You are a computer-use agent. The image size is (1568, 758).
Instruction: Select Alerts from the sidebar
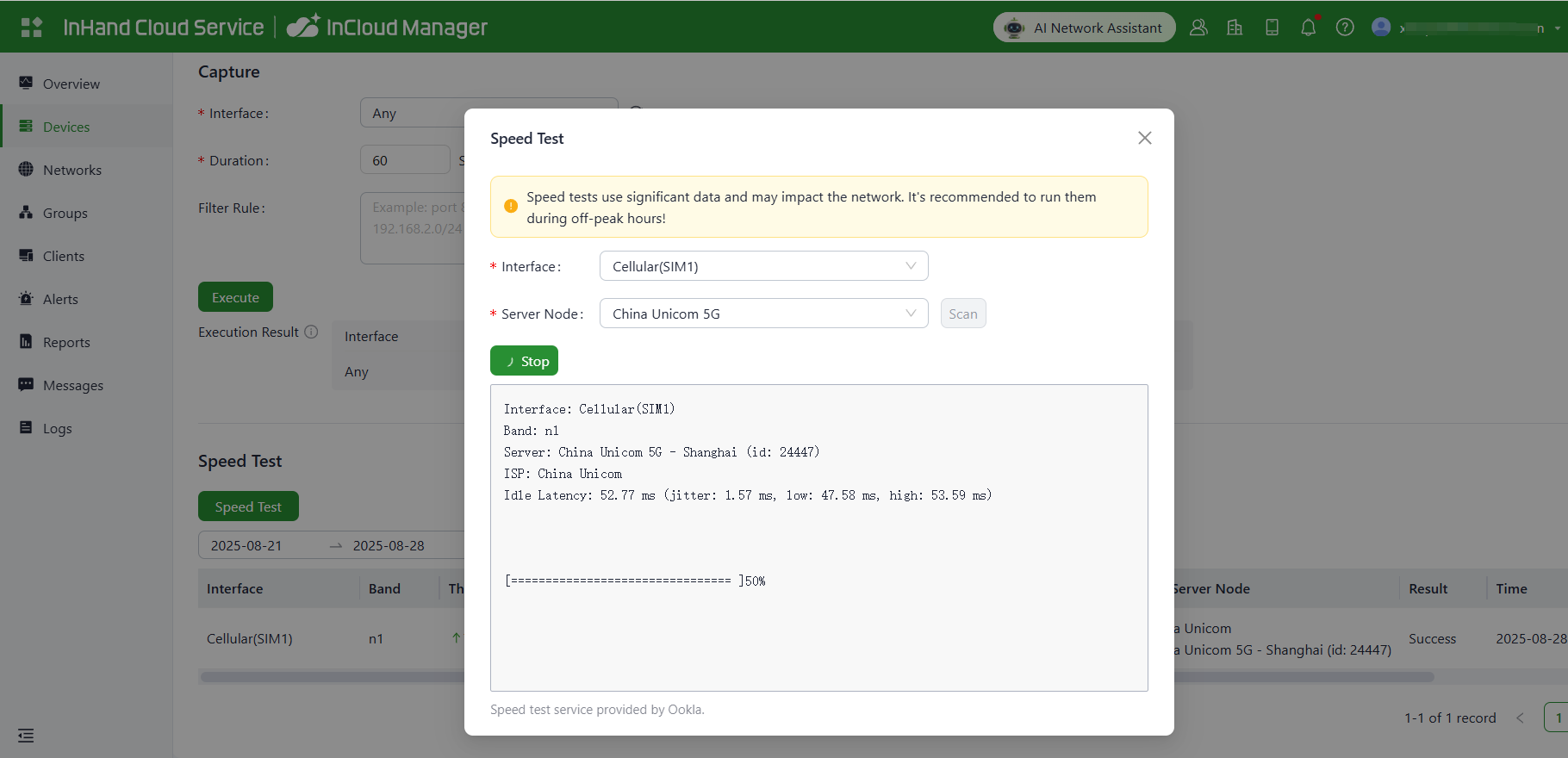(60, 299)
